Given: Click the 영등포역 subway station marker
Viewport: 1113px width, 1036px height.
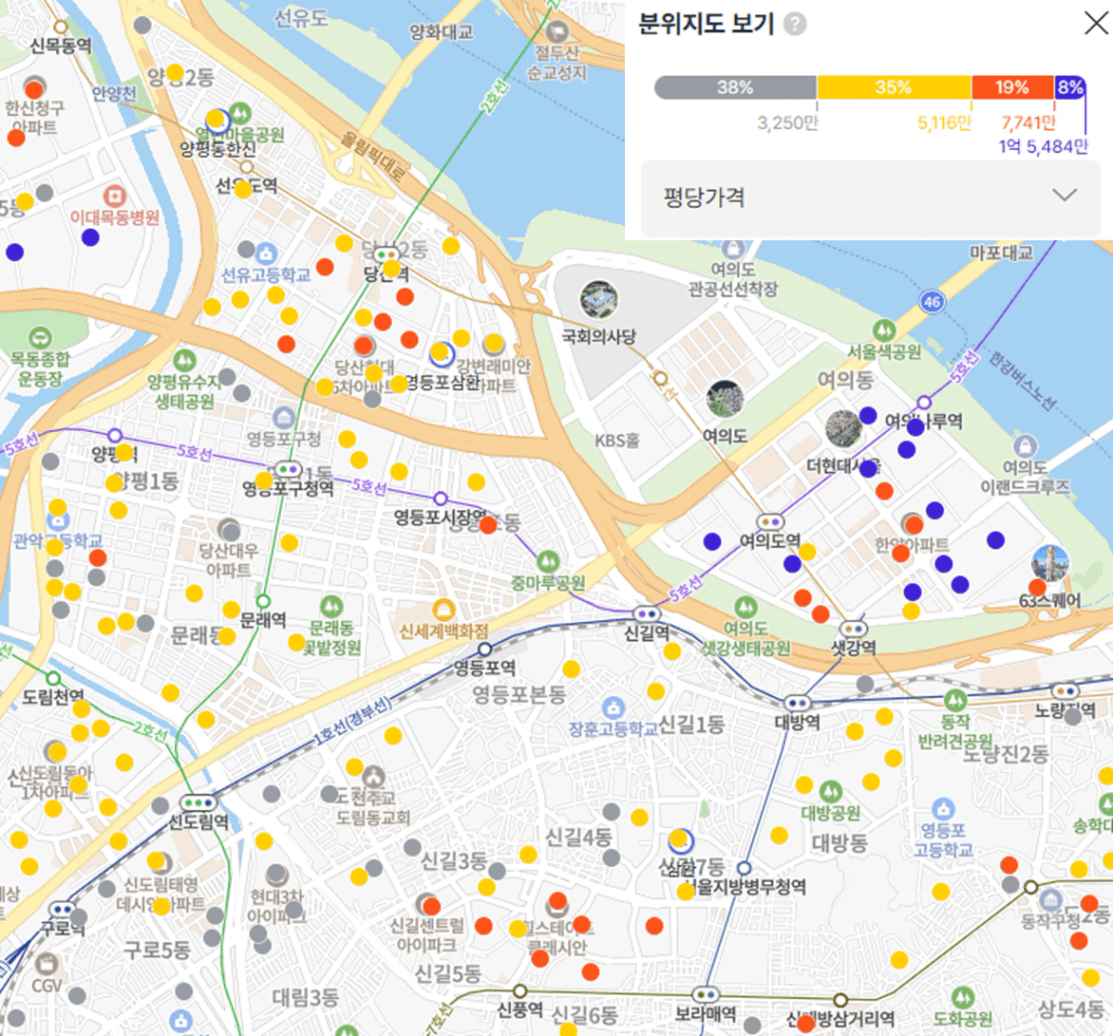Looking at the screenshot, I should click(485, 649).
